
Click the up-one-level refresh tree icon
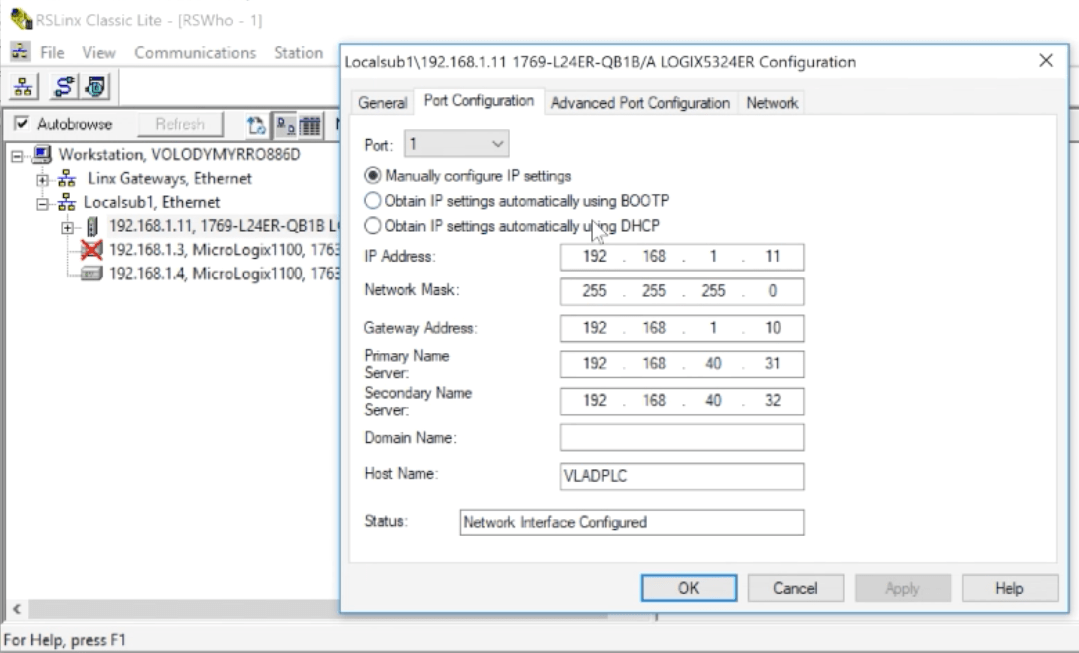pyautogui.click(x=257, y=125)
